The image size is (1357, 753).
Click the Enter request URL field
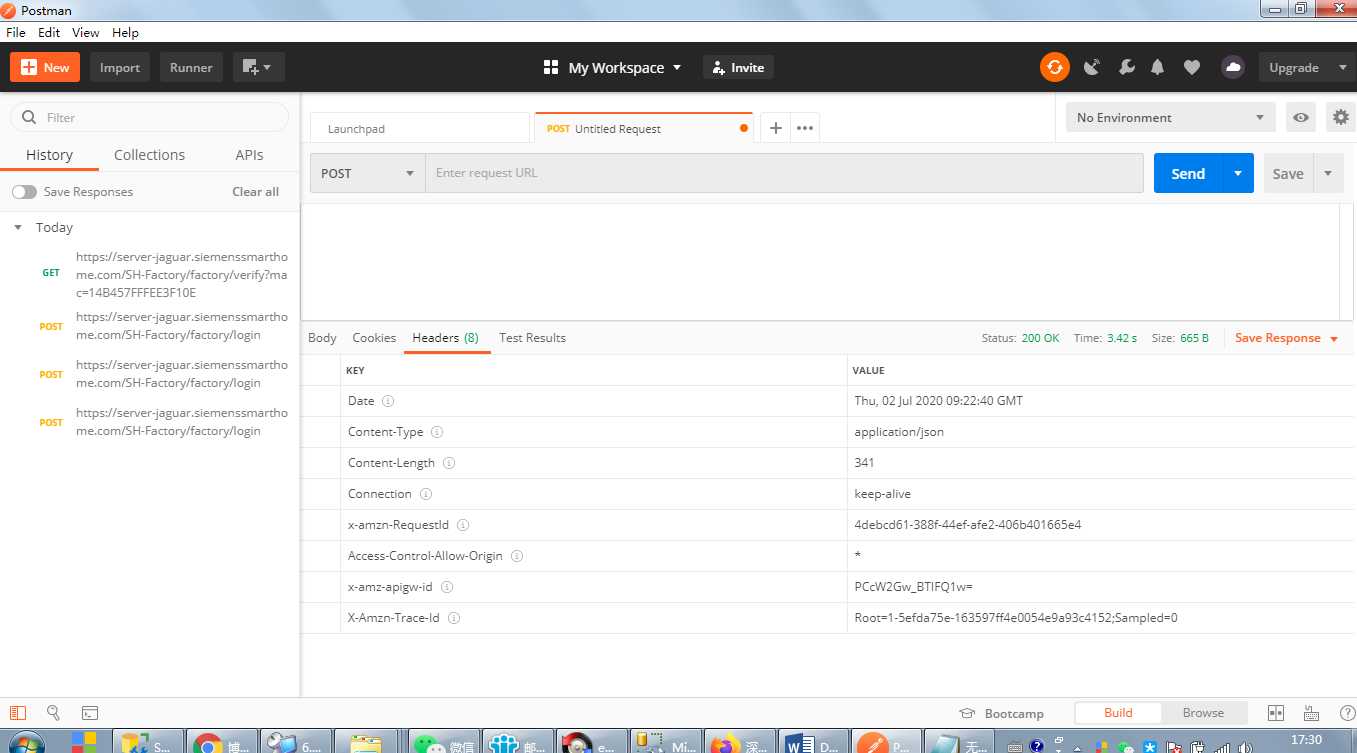point(784,173)
